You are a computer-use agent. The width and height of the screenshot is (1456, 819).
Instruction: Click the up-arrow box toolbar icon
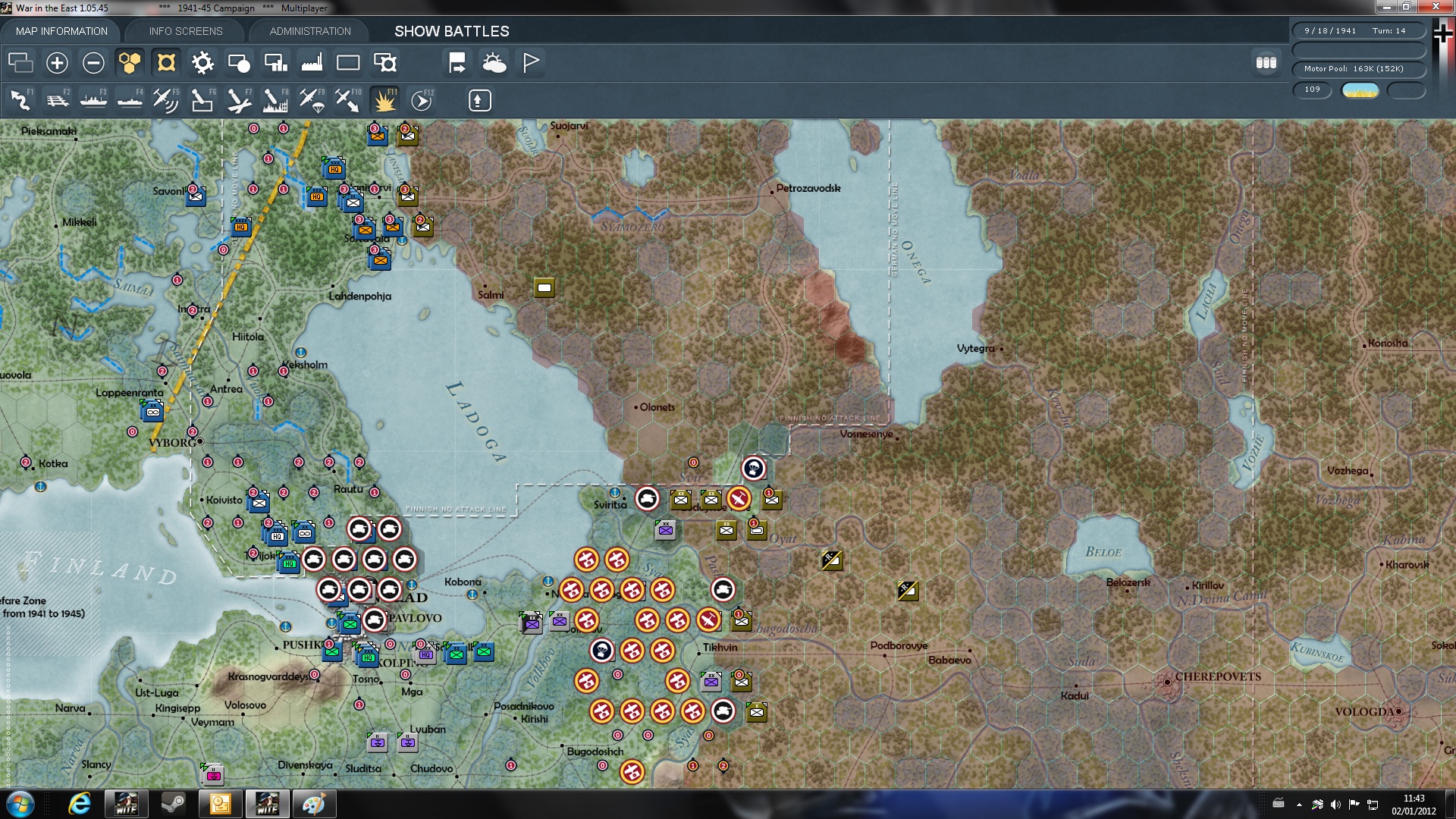479,100
